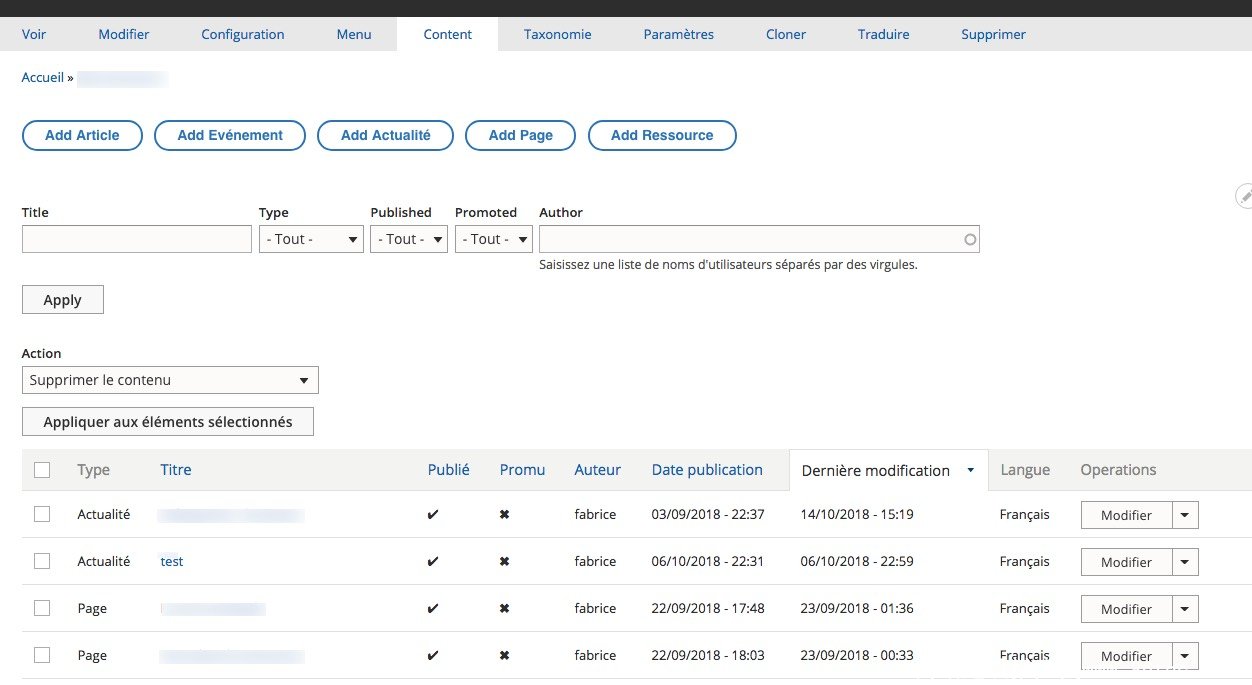Sort the table by Promu column
This screenshot has width=1252, height=685.
(x=523, y=469)
